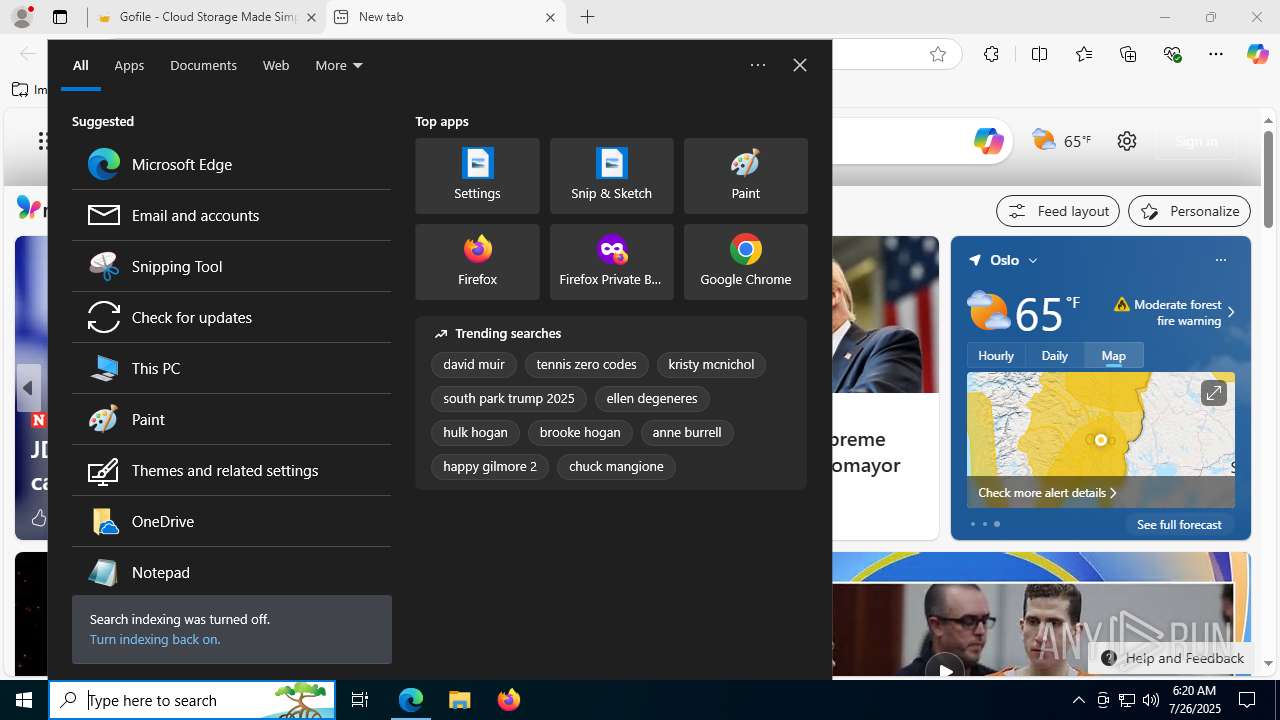Click See full forecast link
1280x720 pixels.
[x=1179, y=524]
